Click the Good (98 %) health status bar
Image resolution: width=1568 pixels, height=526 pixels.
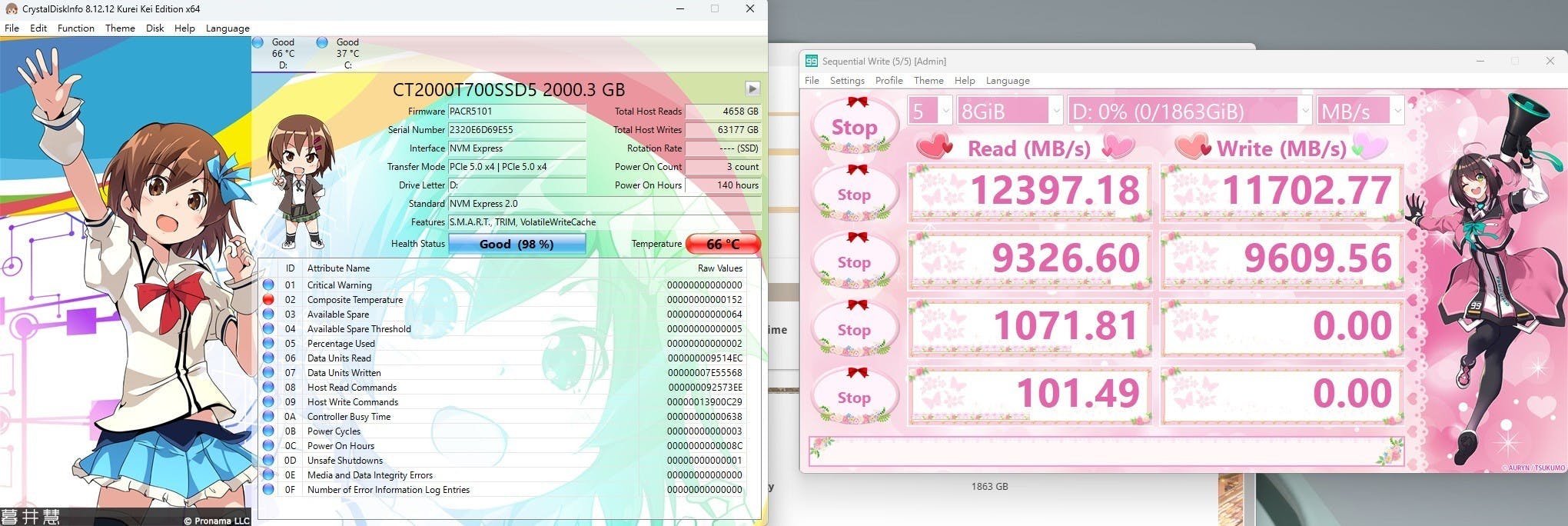coord(517,244)
